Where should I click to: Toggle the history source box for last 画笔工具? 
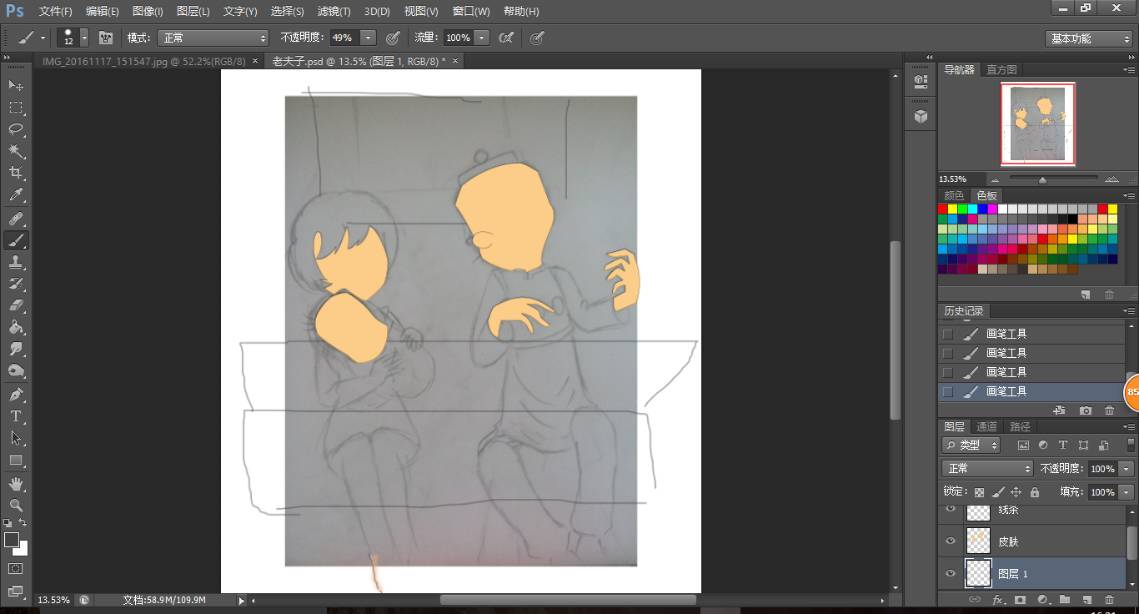tap(947, 391)
